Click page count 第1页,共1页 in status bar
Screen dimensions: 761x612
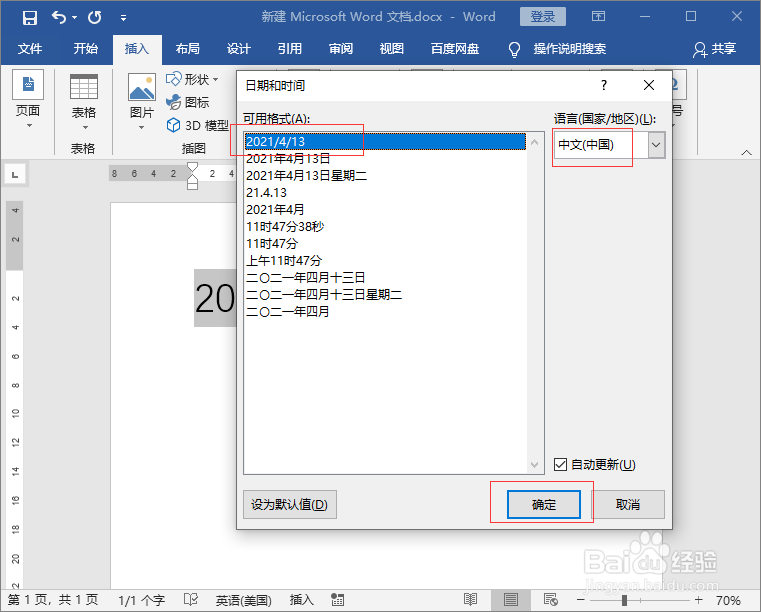53,600
